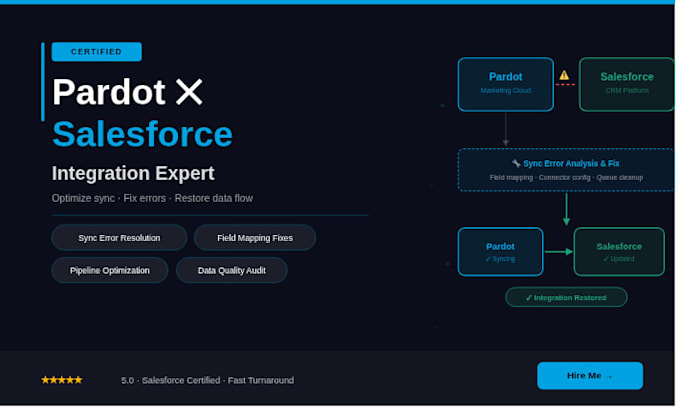
Task: Click the green arrow between Pardot and Salesforce
Action: [559, 251]
